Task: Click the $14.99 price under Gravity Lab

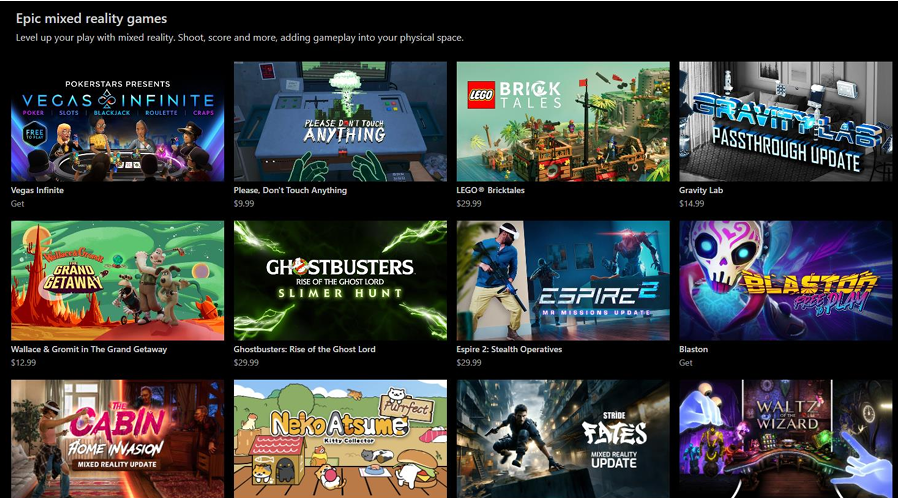Action: coord(692,204)
